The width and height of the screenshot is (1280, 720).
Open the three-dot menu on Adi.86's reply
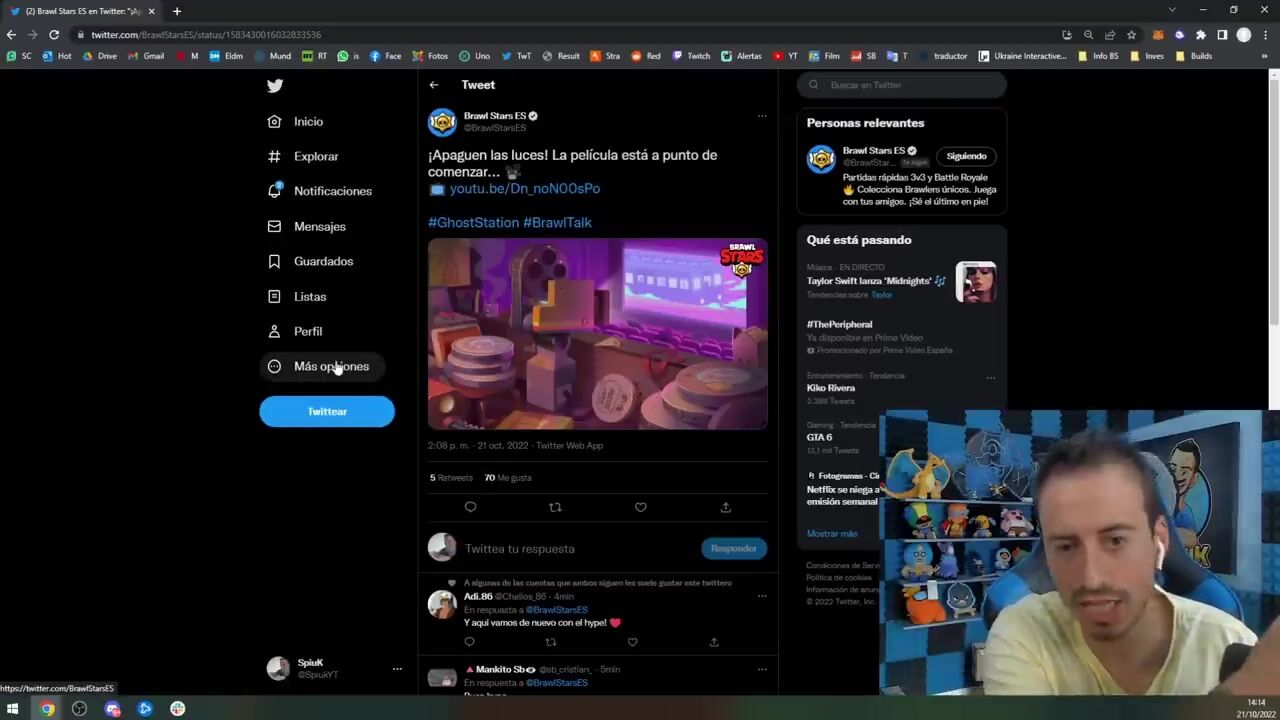coord(762,596)
